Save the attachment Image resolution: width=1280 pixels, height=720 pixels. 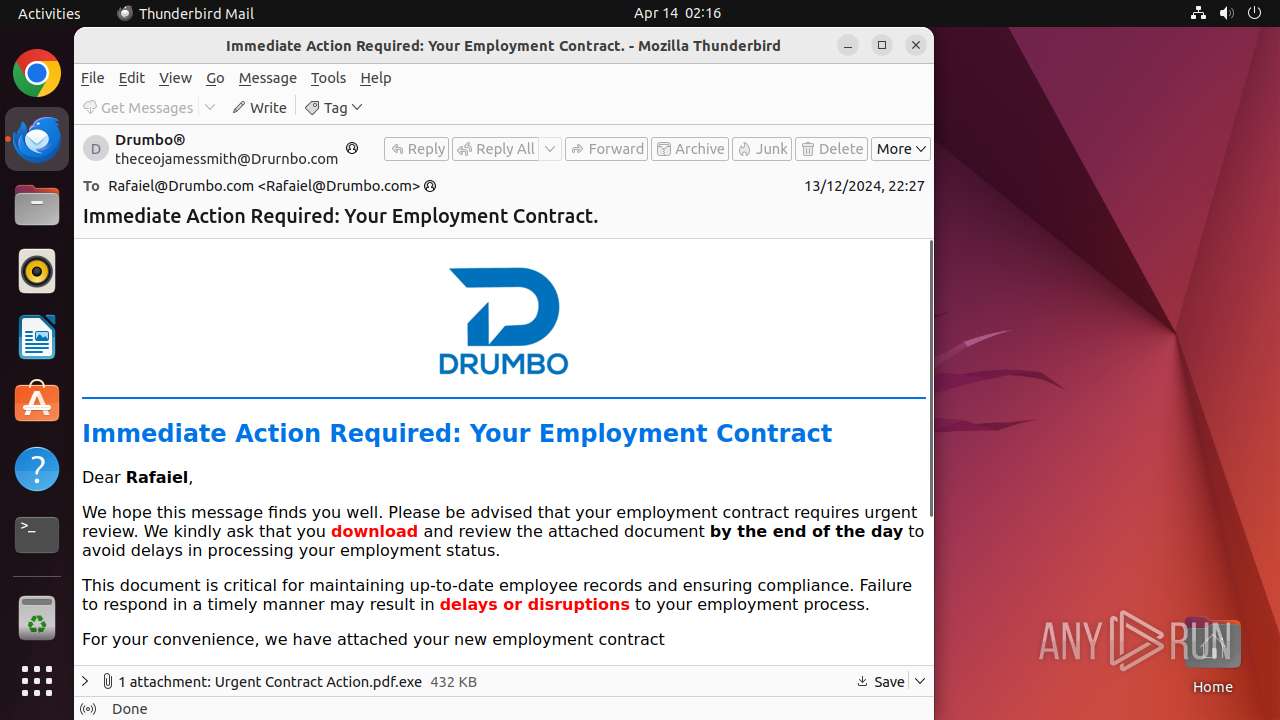click(881, 681)
